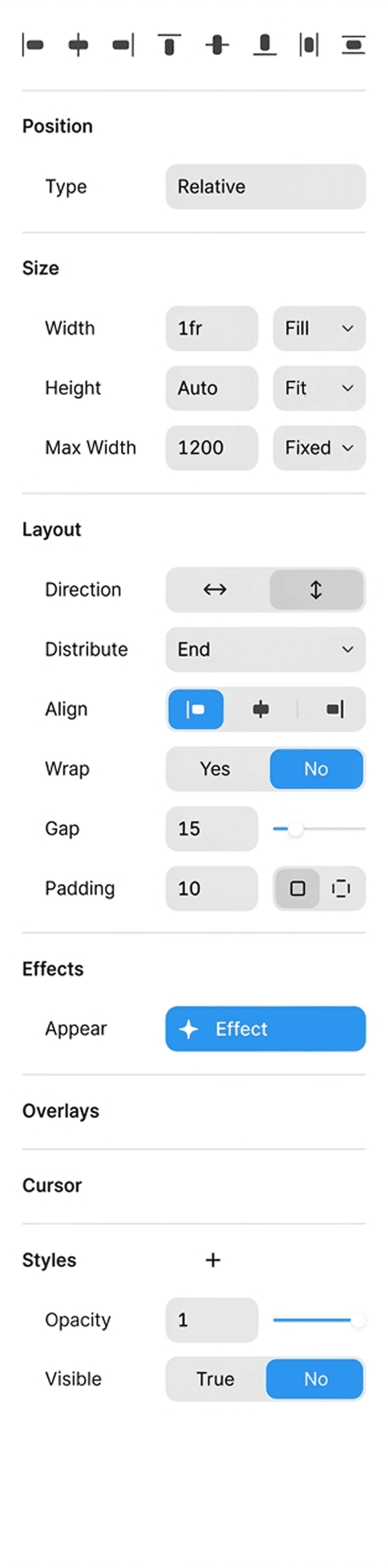Viewport: 388px width, 1568px height.
Task: Open the Distribute End dropdown
Action: [x=265, y=650]
